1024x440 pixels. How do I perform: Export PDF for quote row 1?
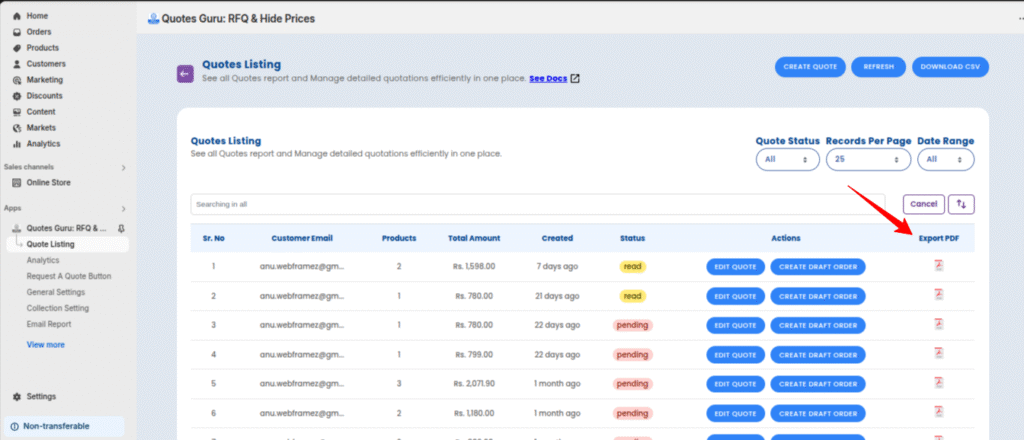tap(938, 266)
